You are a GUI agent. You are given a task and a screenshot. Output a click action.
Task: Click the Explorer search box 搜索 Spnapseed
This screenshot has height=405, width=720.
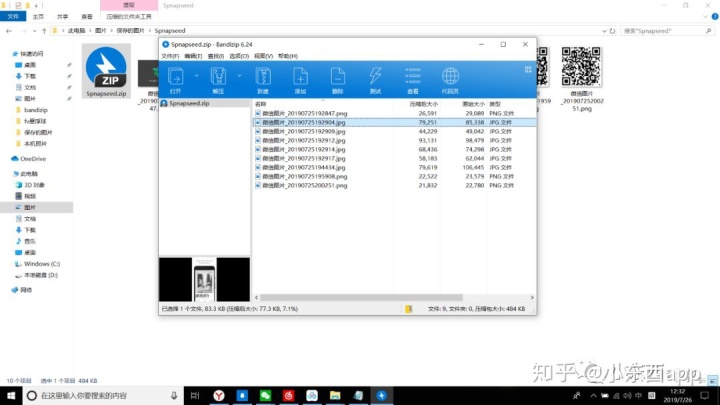click(x=667, y=31)
